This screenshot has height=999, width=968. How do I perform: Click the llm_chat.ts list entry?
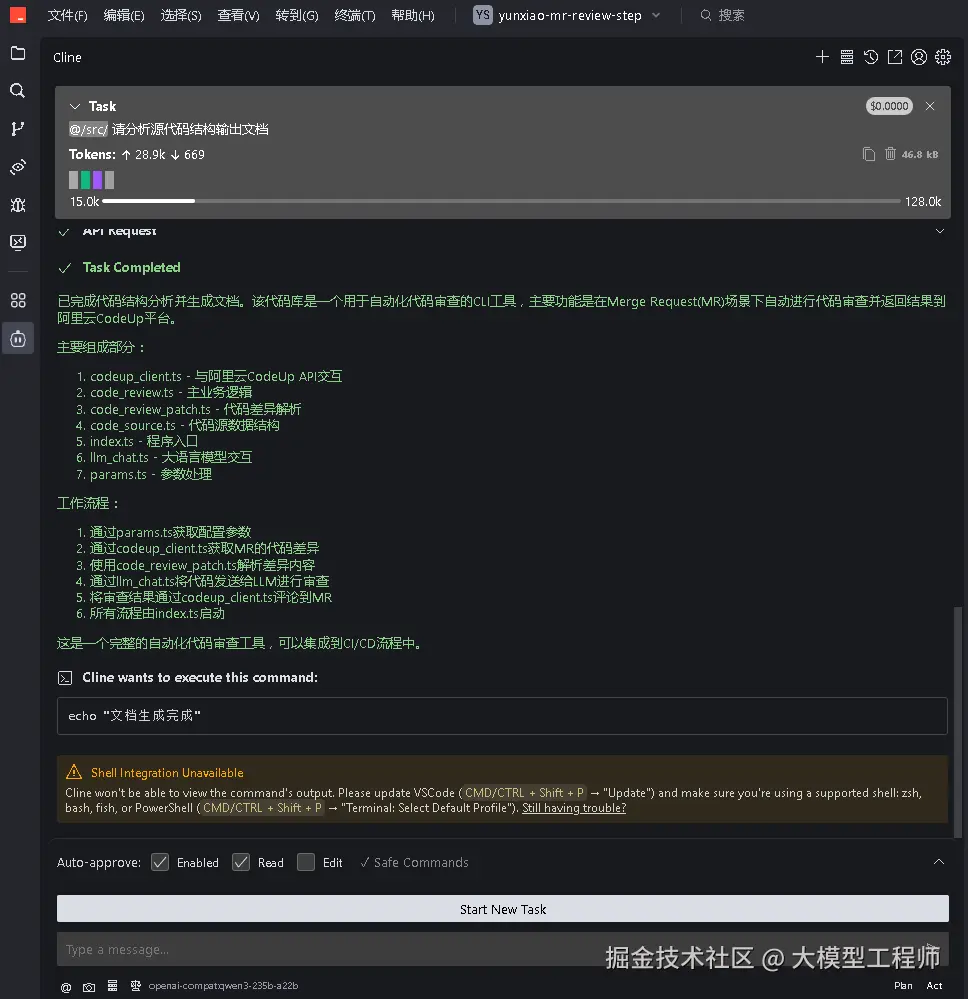pyautogui.click(x=171, y=457)
